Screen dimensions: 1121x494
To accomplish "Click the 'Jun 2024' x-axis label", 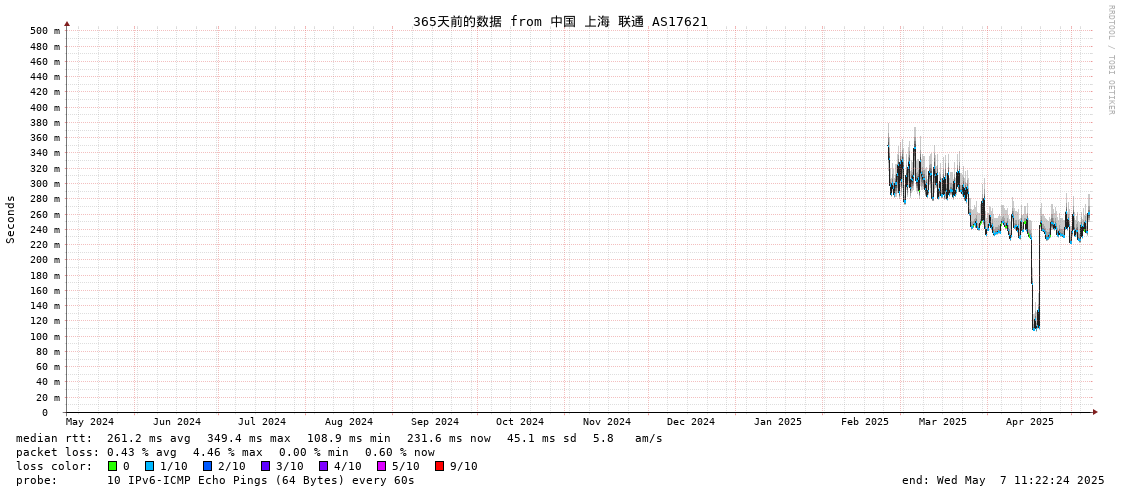I will click(177, 422).
